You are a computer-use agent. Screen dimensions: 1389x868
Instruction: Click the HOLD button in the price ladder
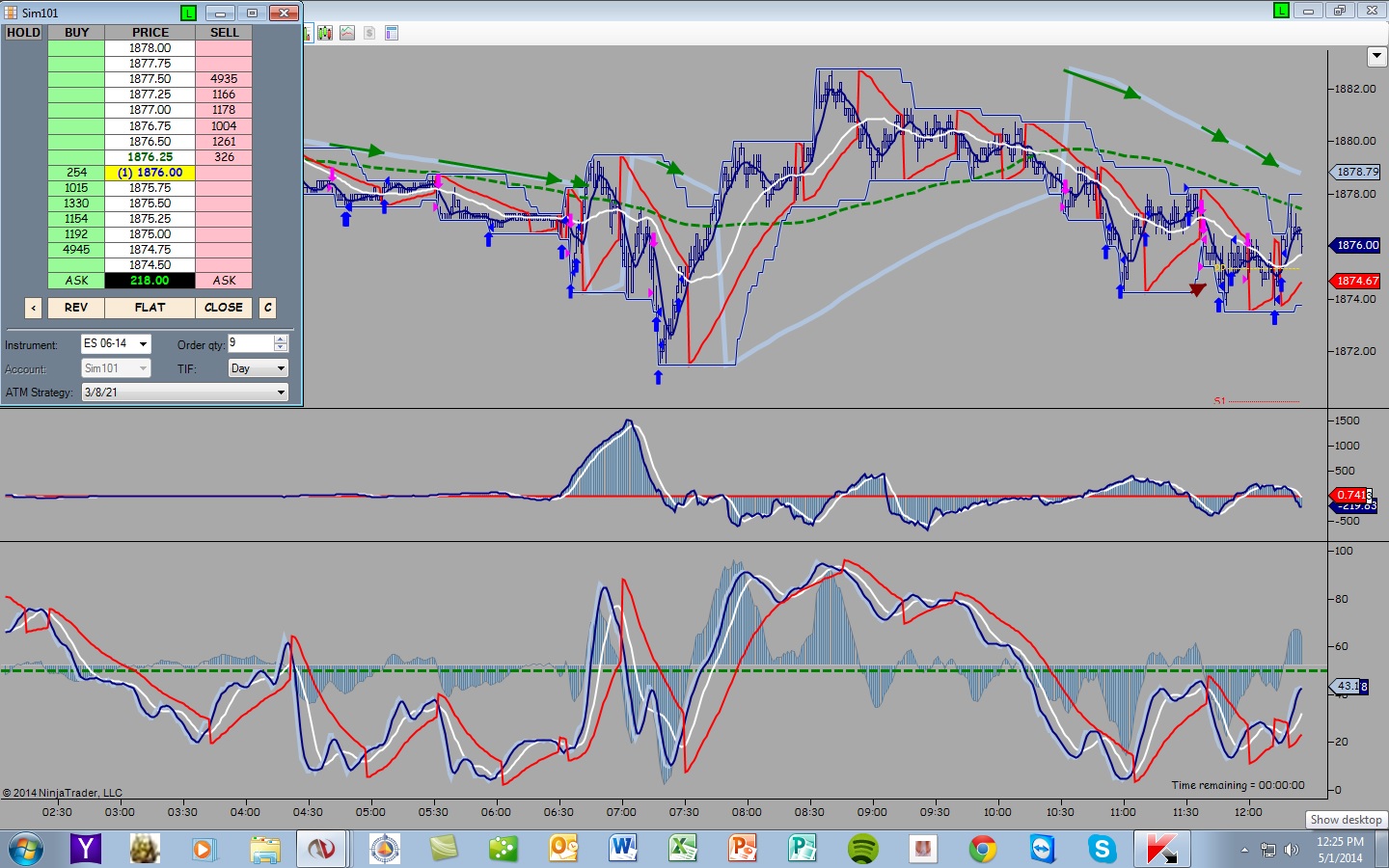[x=24, y=33]
